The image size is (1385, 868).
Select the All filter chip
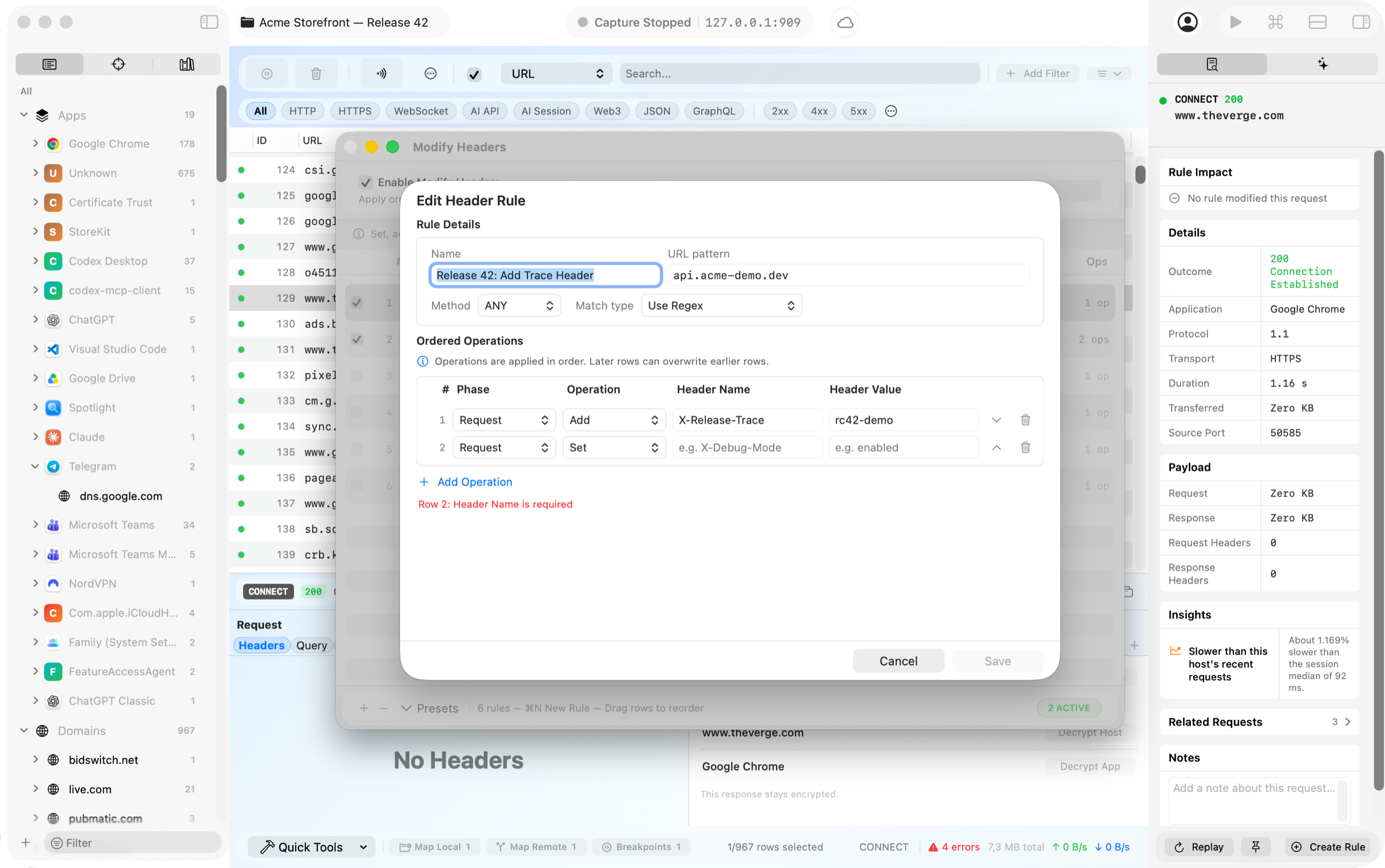point(260,111)
